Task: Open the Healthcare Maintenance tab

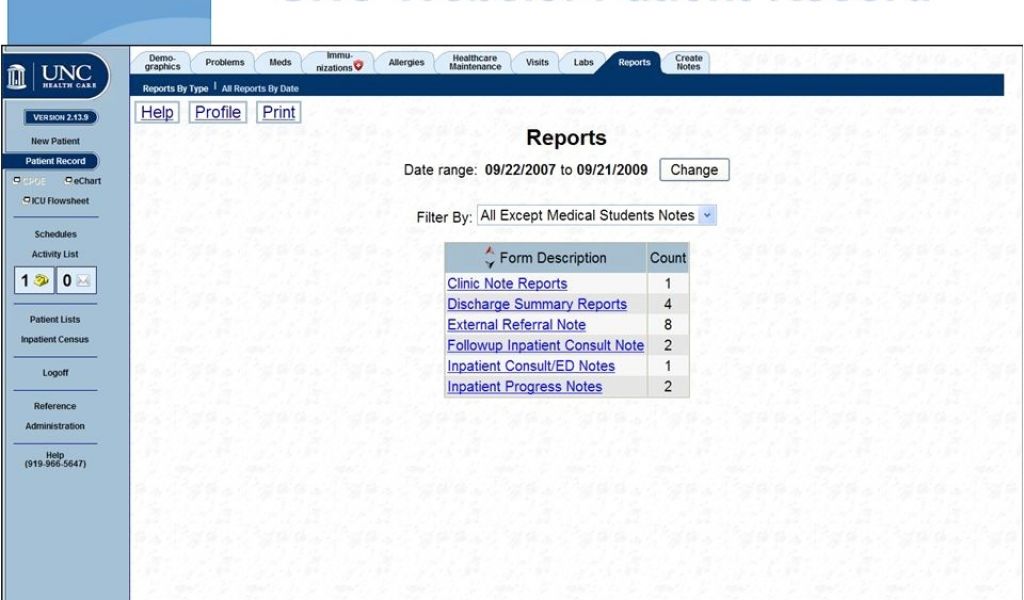Action: tap(475, 62)
